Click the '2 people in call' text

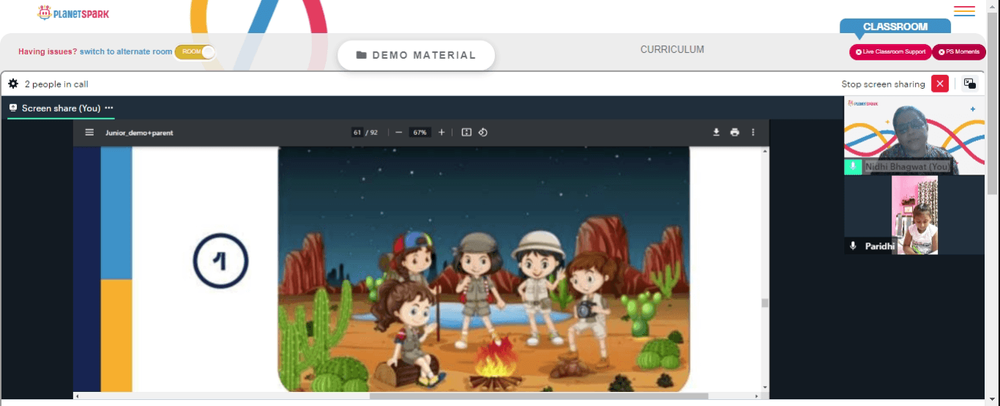point(56,83)
